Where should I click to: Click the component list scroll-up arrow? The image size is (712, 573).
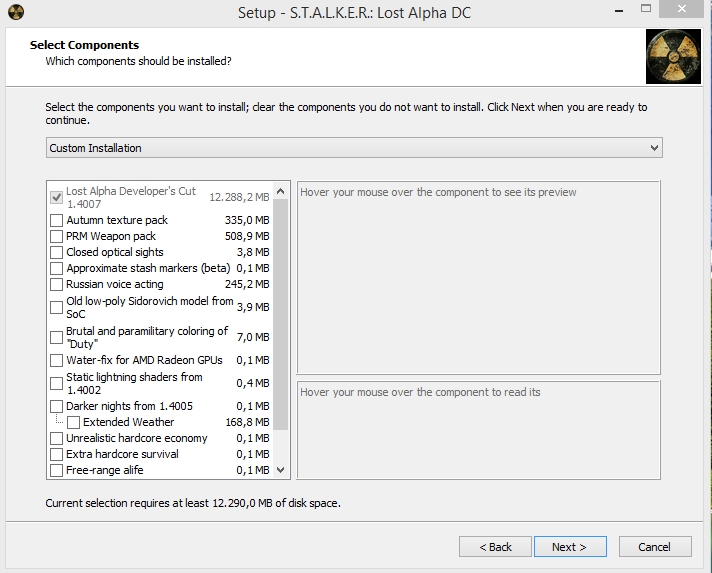click(x=281, y=191)
